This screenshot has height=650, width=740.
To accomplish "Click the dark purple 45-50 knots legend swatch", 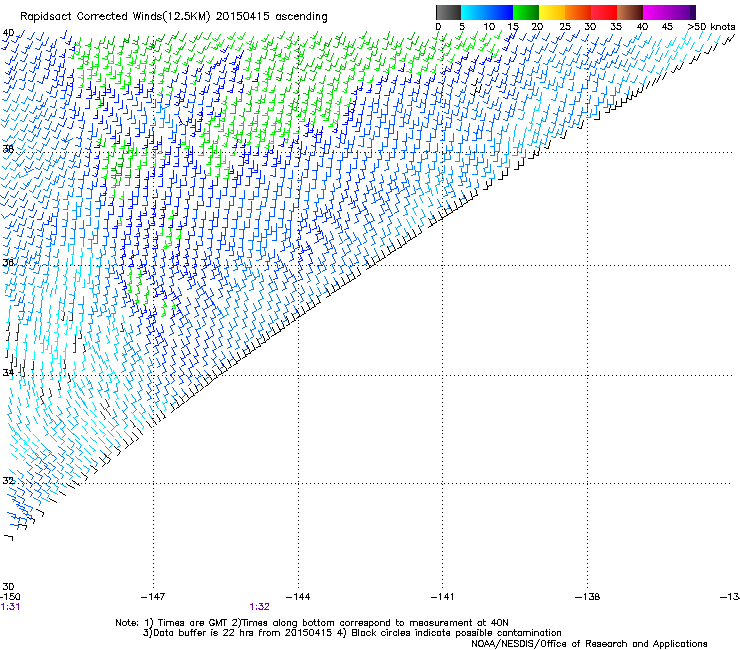I will [682, 12].
